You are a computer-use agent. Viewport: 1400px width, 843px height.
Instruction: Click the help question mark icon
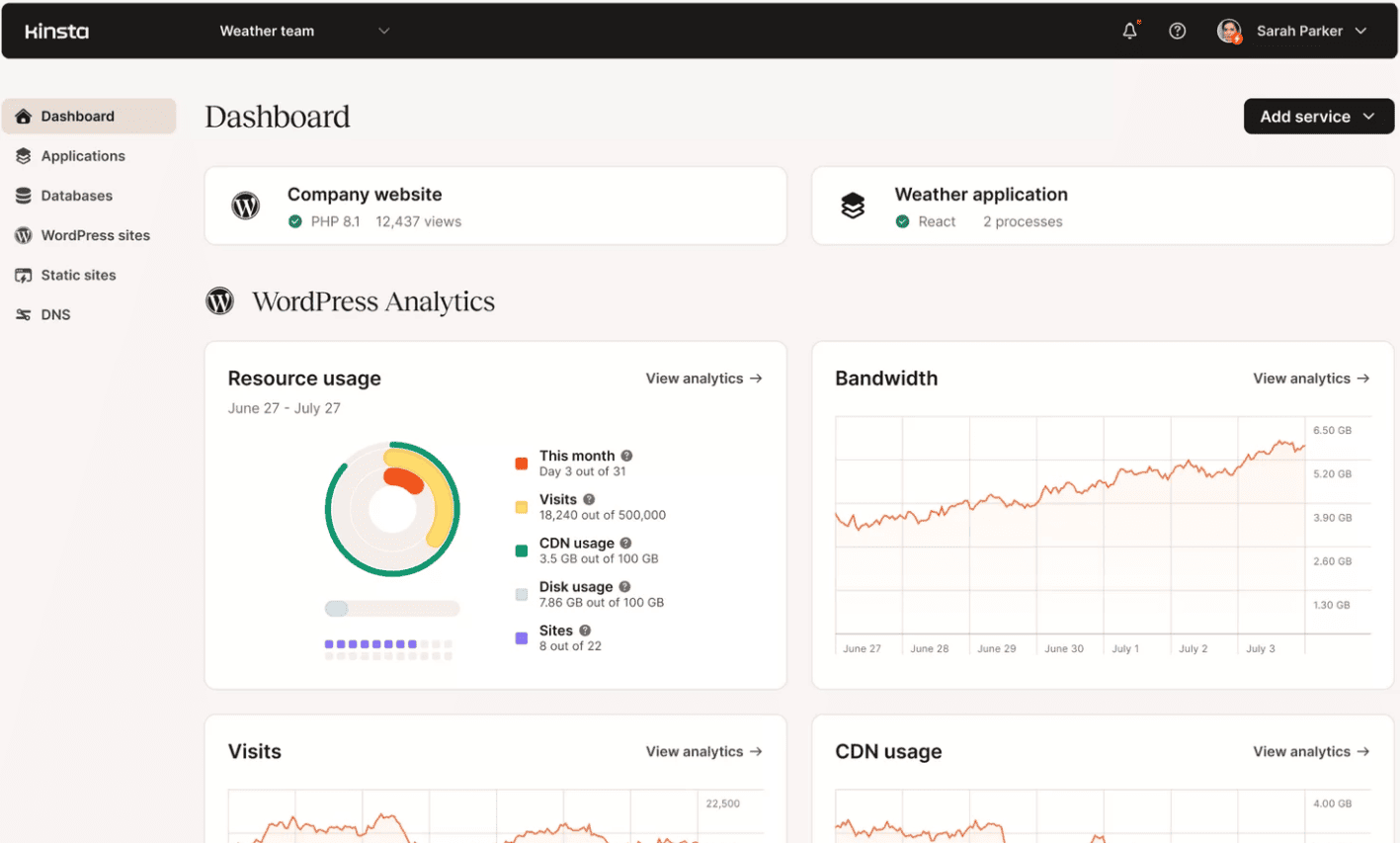point(1177,31)
